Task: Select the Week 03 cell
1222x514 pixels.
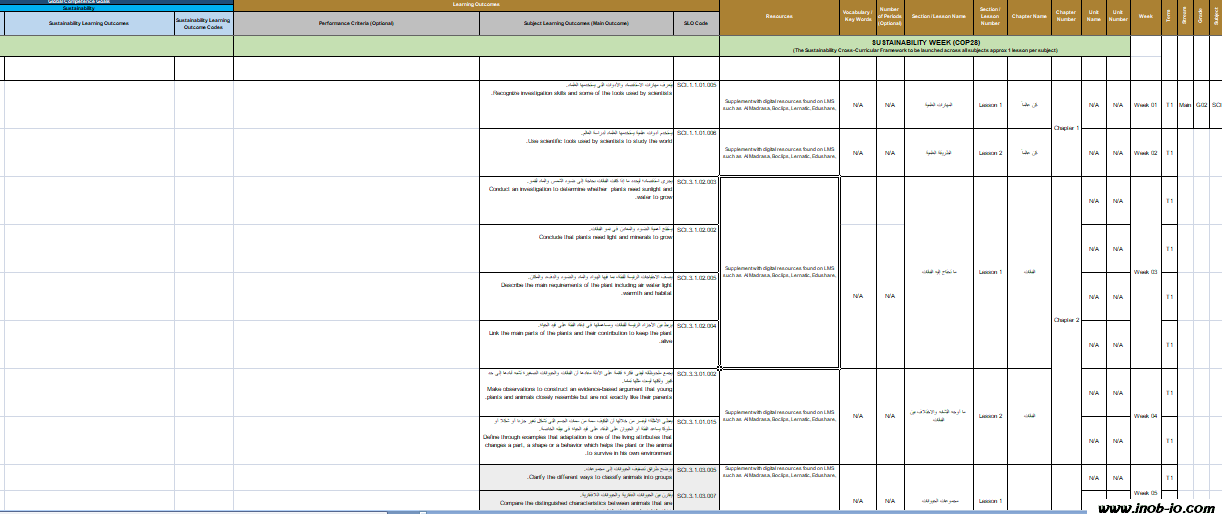Action: tap(1145, 272)
